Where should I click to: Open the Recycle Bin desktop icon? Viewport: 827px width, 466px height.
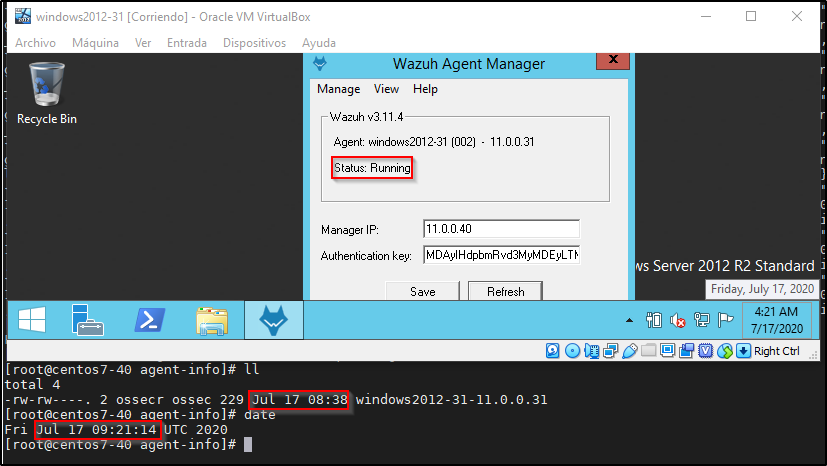click(46, 93)
